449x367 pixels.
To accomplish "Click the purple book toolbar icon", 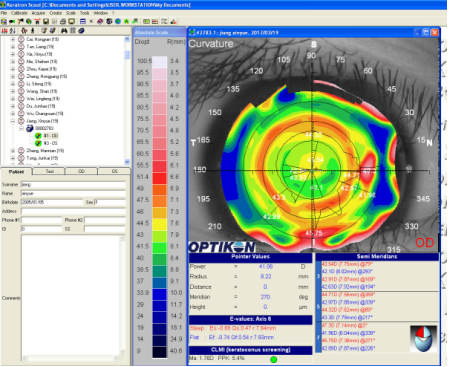I will (x=100, y=22).
